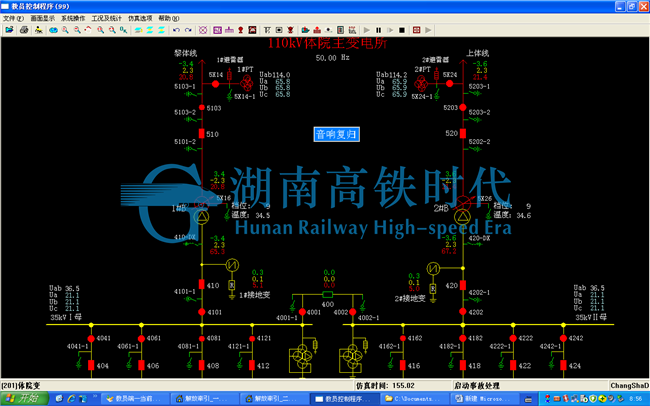
Task: Switch to C:\Documents taskbar folder window
Action: click(x=413, y=399)
